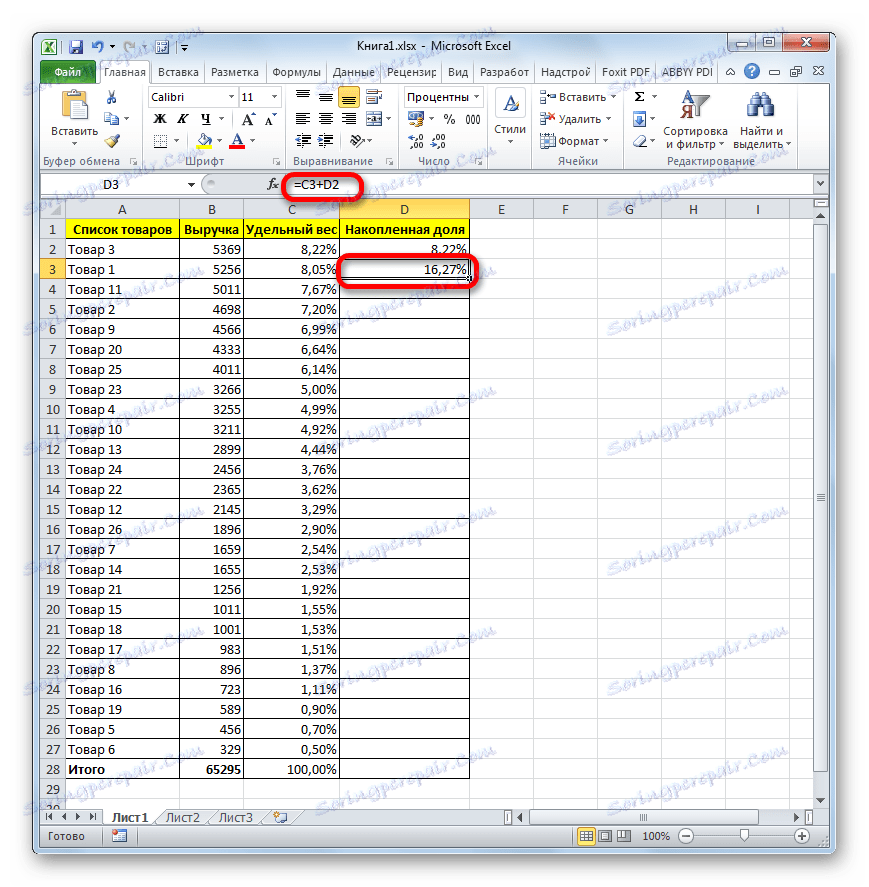This screenshot has height=887, width=869.
Task: Click the Undo arrow icon
Action: tap(98, 46)
